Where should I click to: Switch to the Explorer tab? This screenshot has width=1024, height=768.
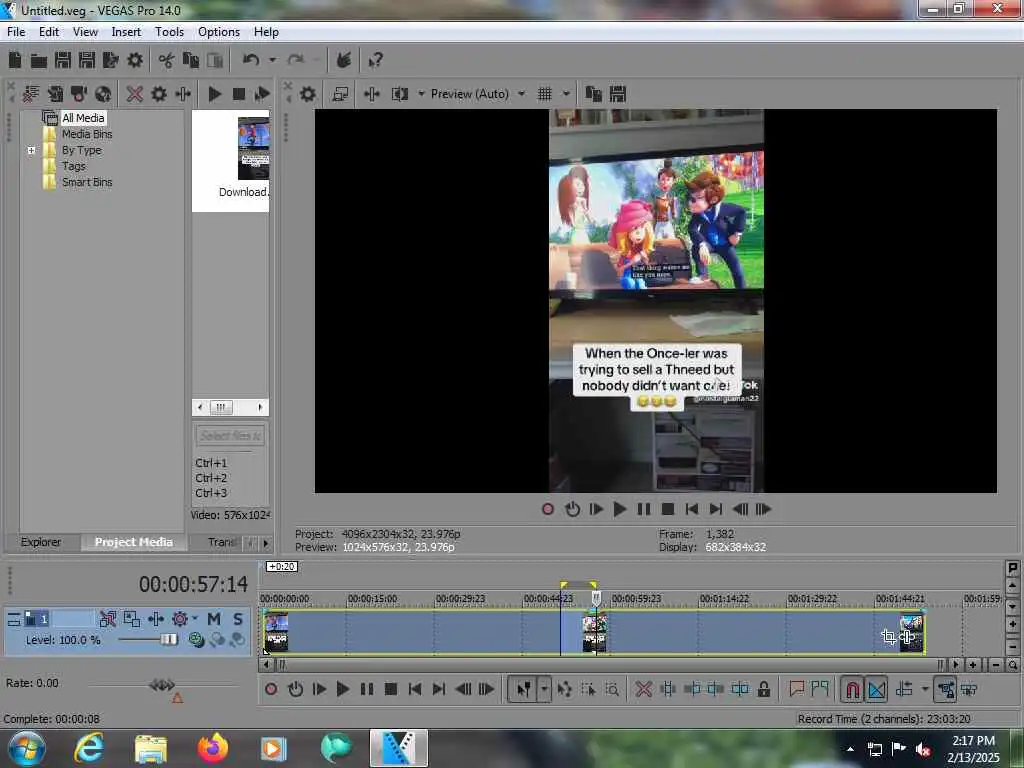(40, 542)
